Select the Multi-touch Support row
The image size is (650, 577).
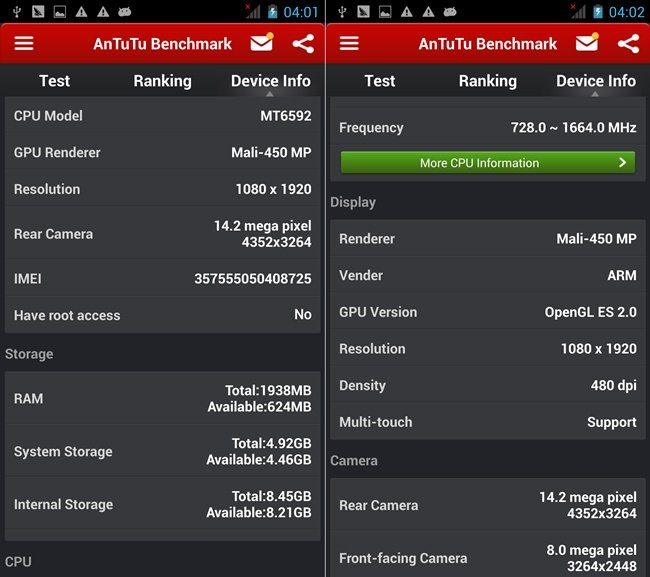[487, 422]
